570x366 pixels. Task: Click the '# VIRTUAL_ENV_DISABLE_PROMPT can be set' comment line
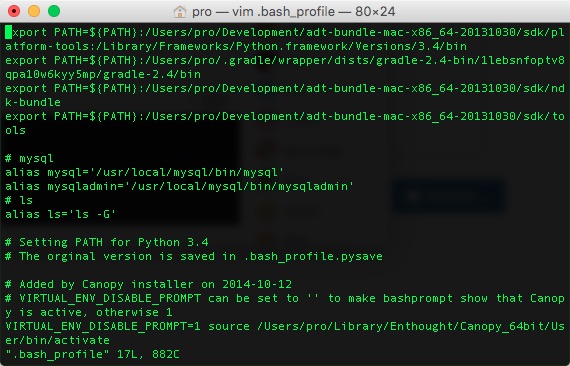285,298
